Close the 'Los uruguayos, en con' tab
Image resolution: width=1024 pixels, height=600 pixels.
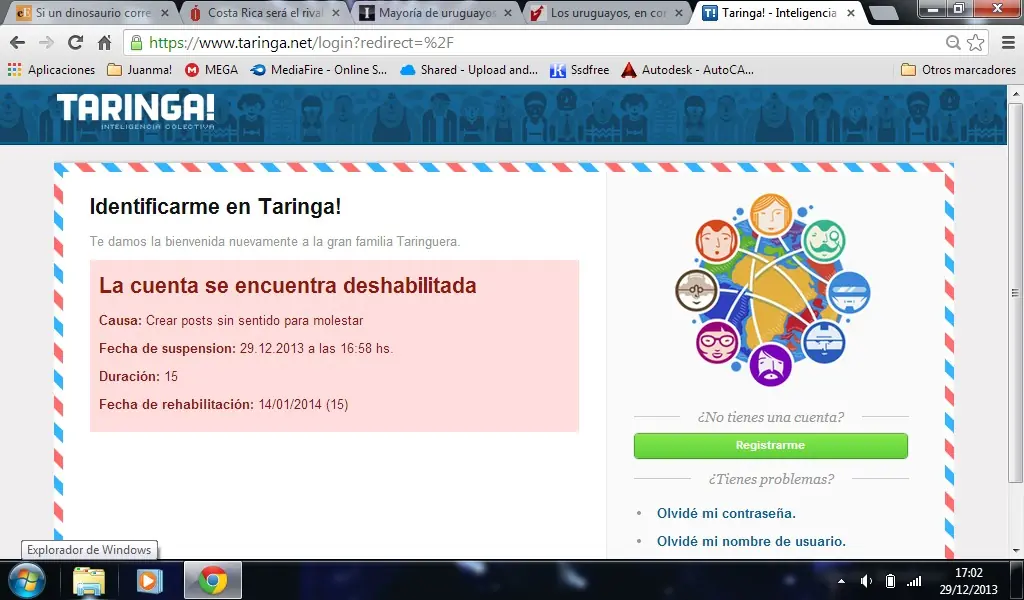(679, 13)
